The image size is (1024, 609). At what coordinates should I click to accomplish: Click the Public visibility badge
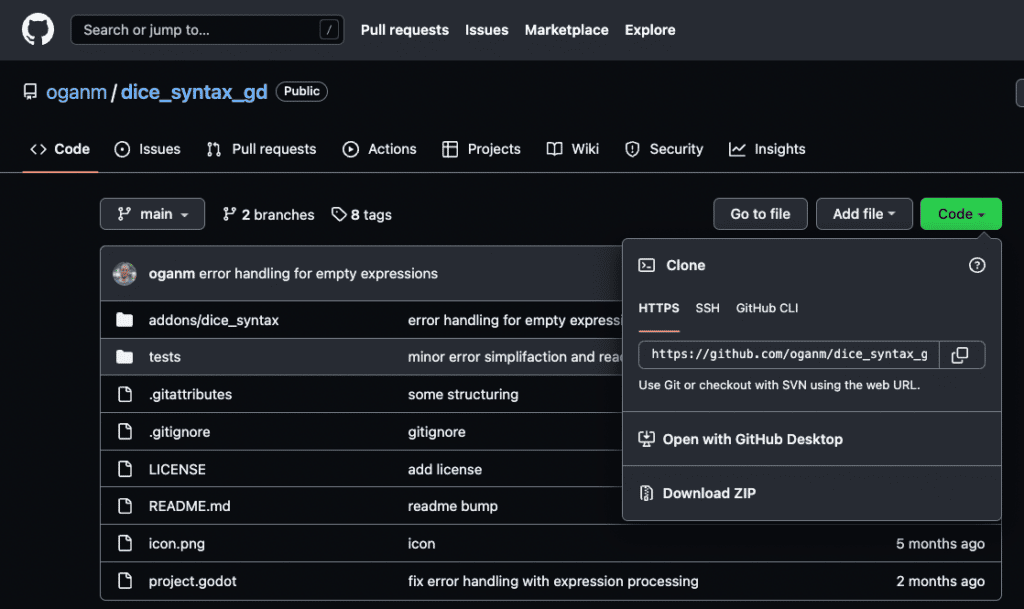click(x=302, y=91)
